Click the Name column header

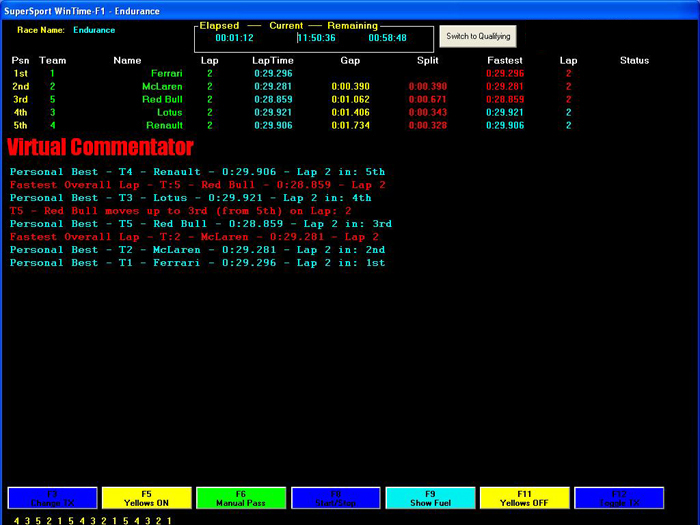[x=127, y=60]
